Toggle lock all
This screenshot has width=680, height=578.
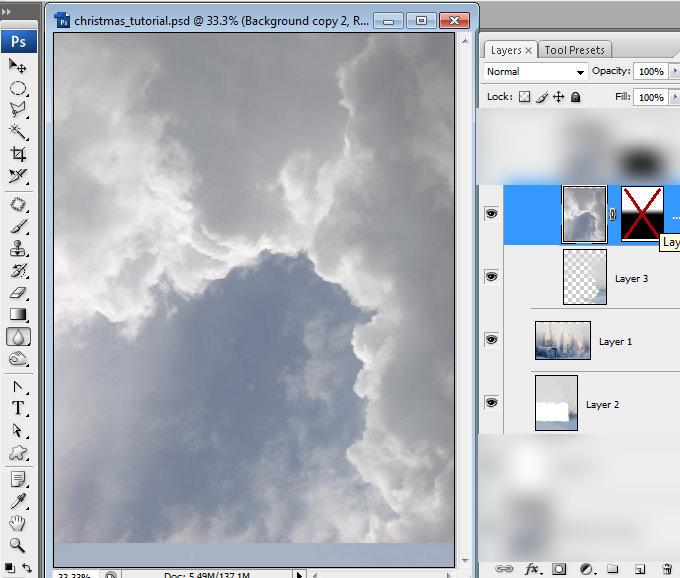tap(575, 97)
